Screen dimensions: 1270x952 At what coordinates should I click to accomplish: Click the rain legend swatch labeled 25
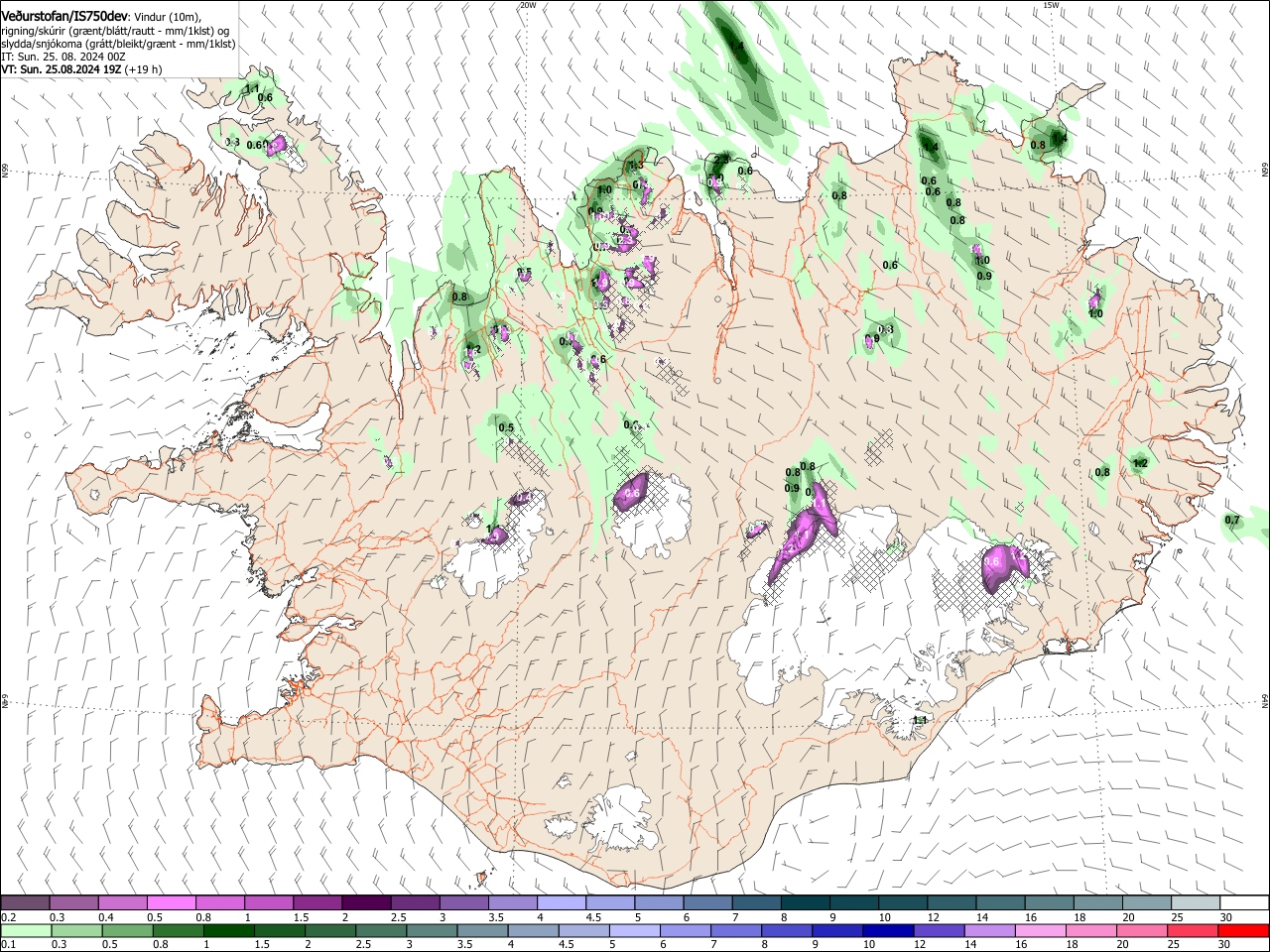(1192, 930)
